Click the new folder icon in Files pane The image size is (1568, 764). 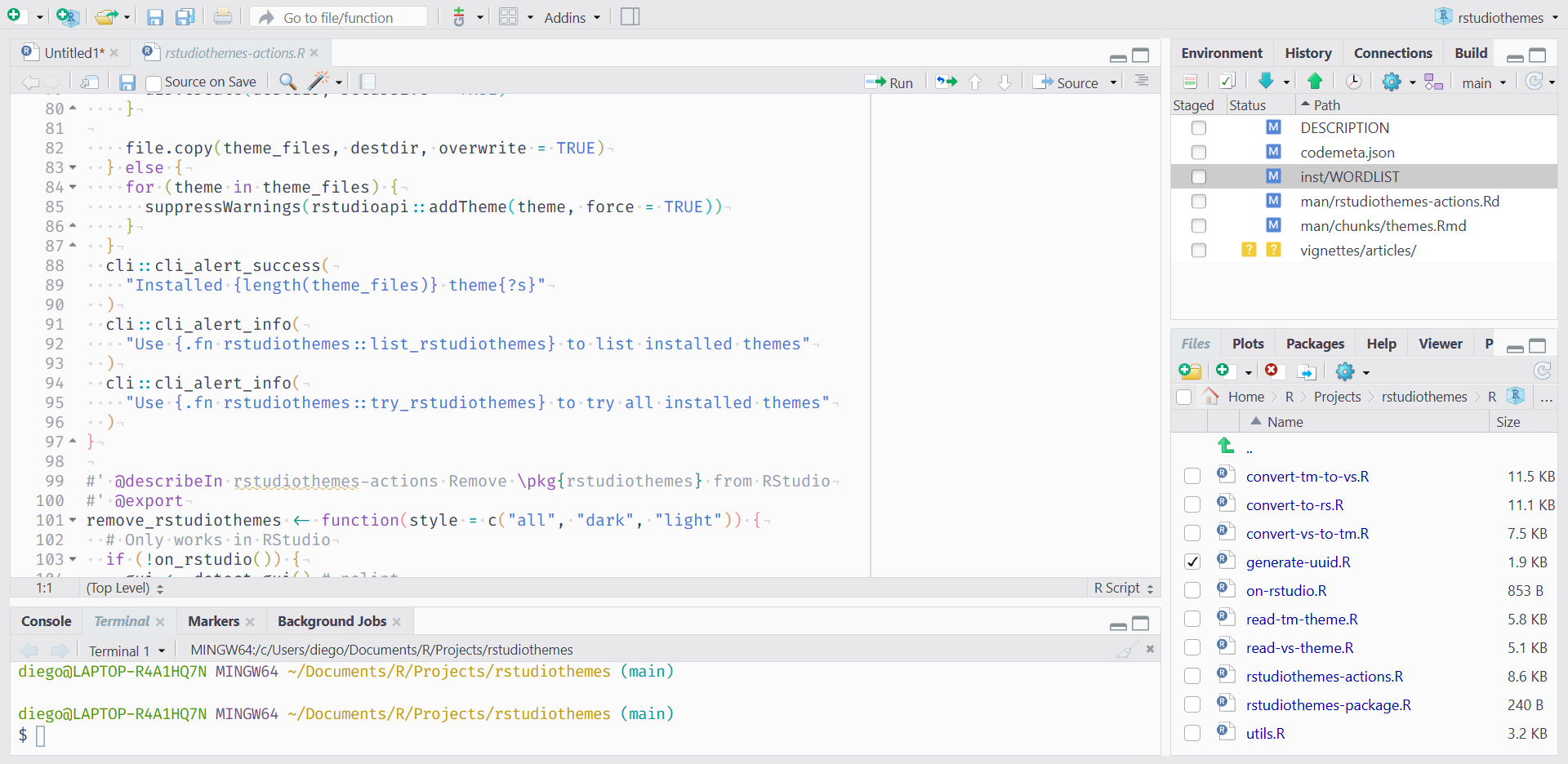point(1190,371)
